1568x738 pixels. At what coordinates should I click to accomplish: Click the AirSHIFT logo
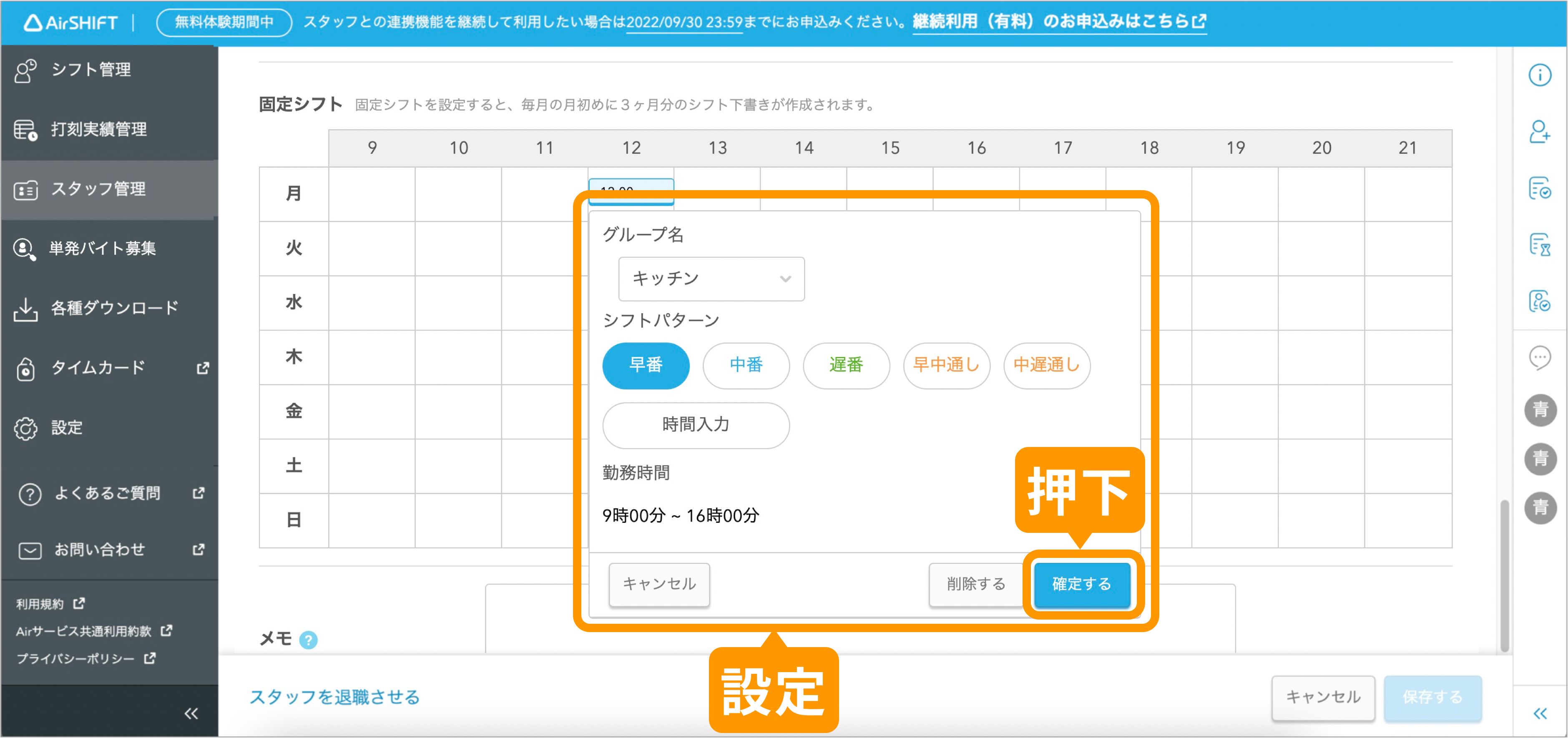pos(70,23)
